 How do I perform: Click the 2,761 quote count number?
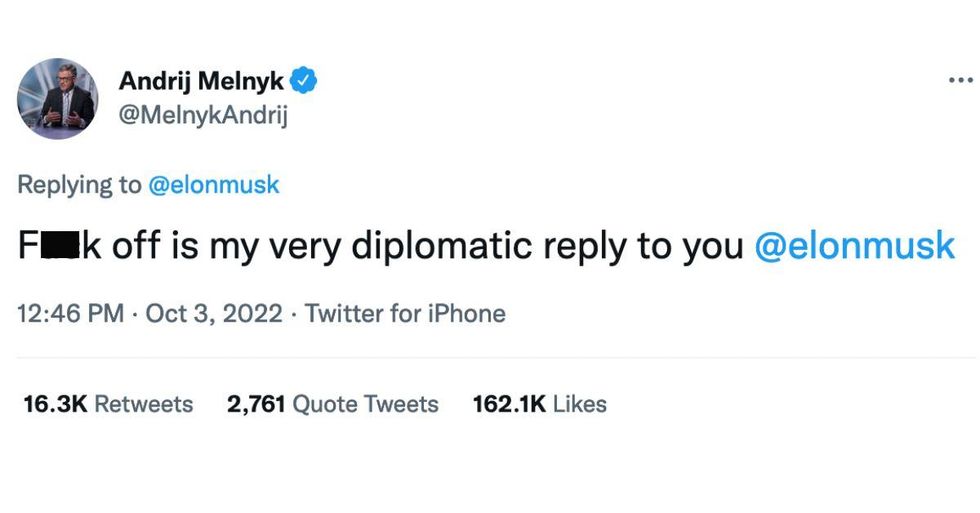pos(256,404)
